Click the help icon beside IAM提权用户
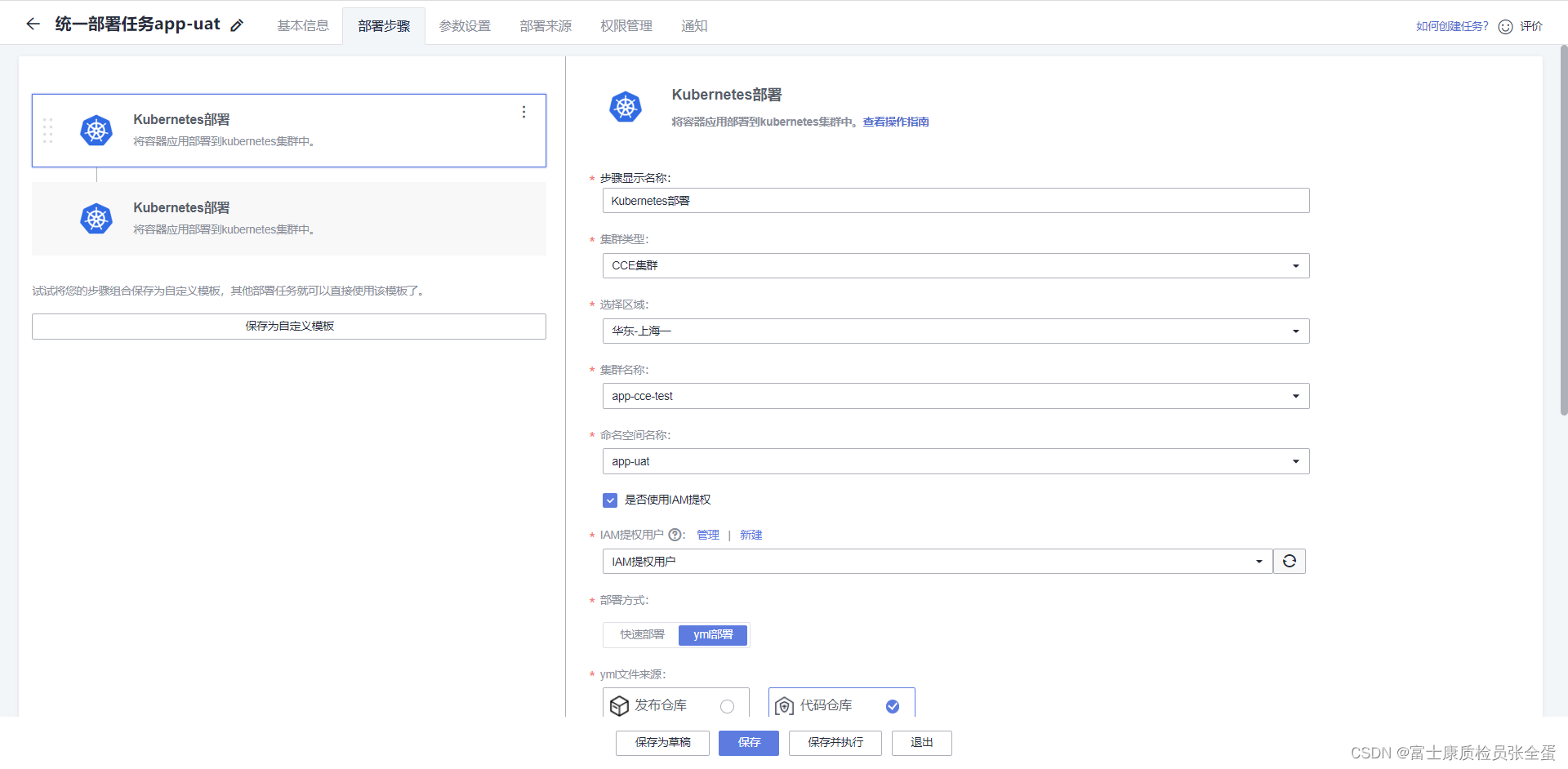This screenshot has height=769, width=1568. click(675, 535)
